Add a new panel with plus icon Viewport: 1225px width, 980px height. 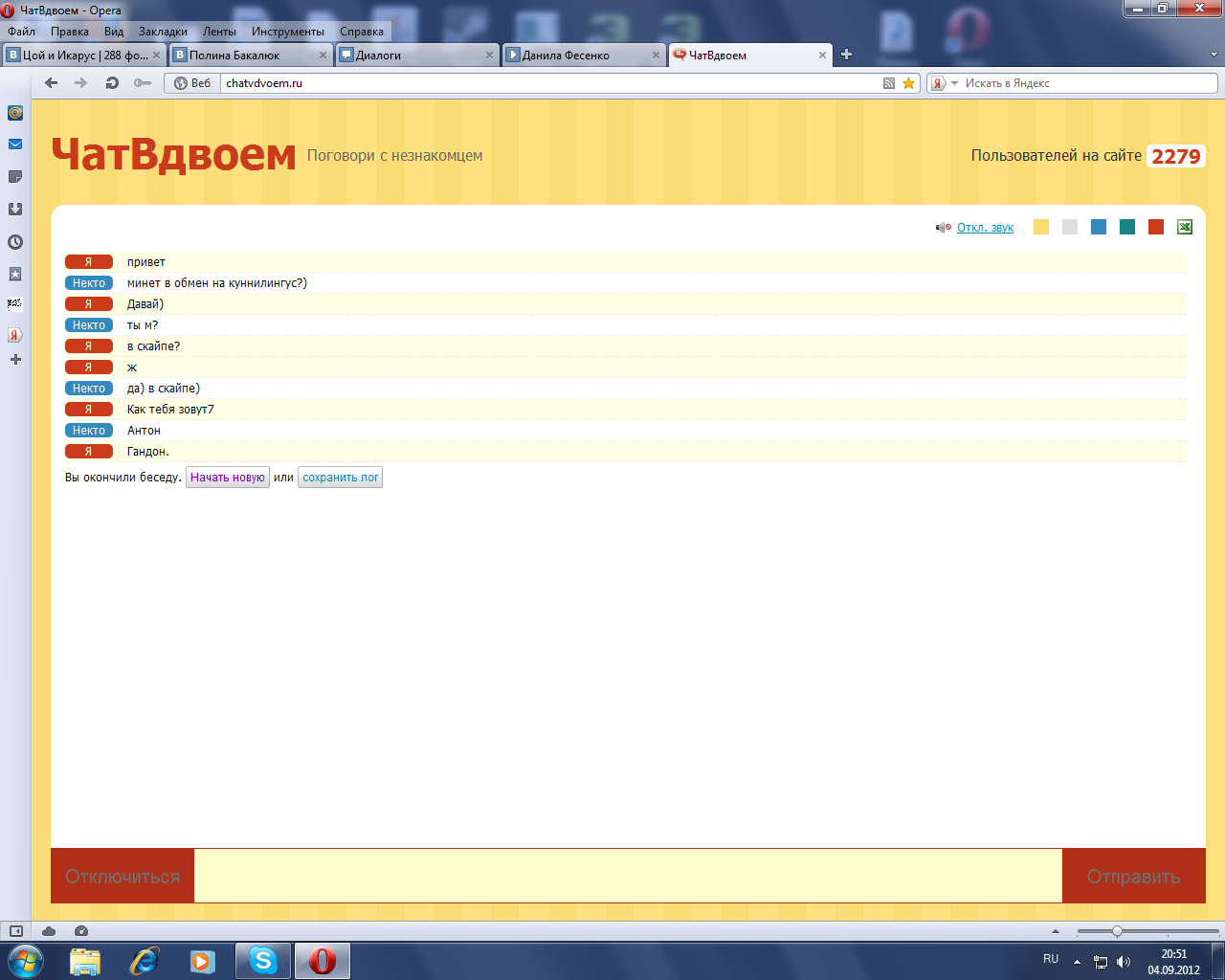point(15,360)
